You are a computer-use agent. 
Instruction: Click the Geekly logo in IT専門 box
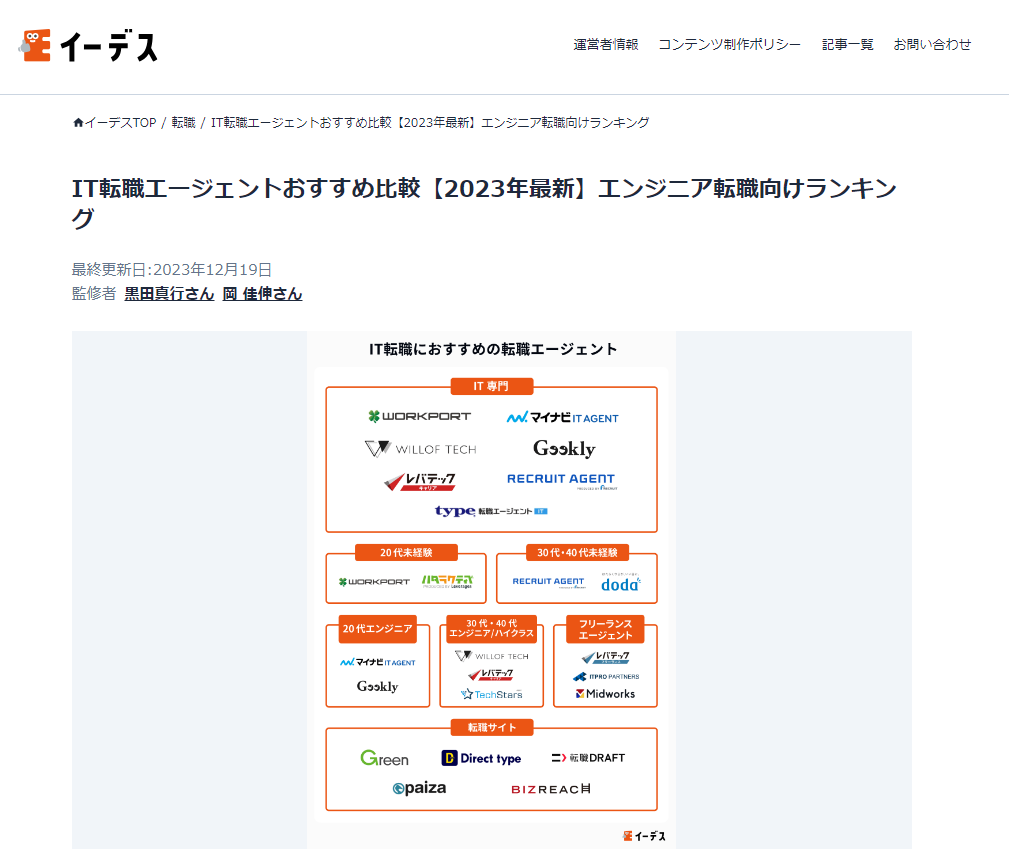564,448
